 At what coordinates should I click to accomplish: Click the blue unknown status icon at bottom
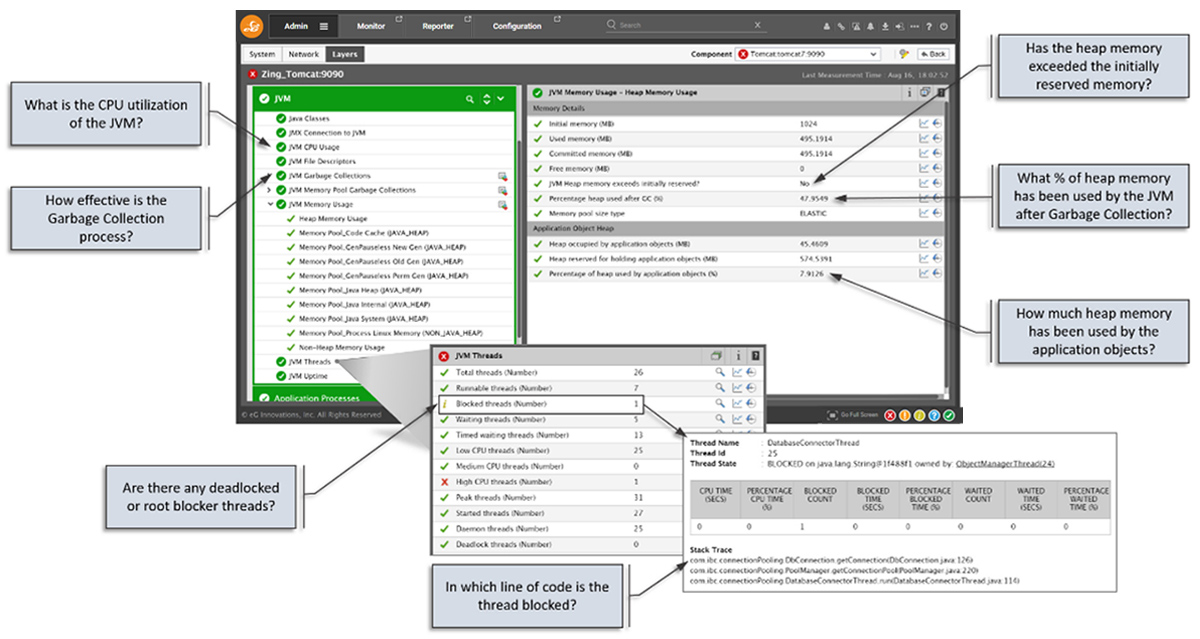point(934,415)
